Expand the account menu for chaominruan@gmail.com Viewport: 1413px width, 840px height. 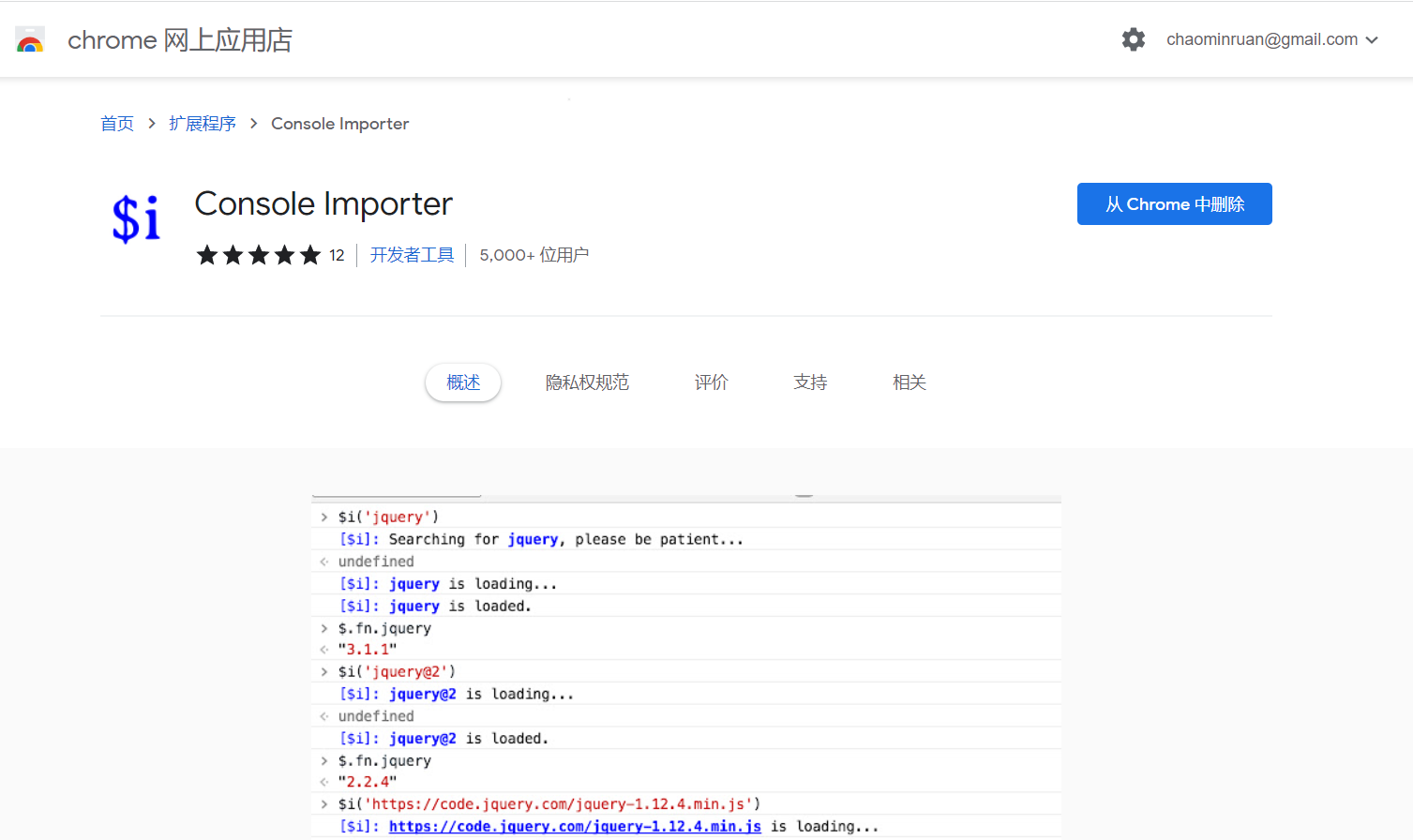click(x=1261, y=39)
